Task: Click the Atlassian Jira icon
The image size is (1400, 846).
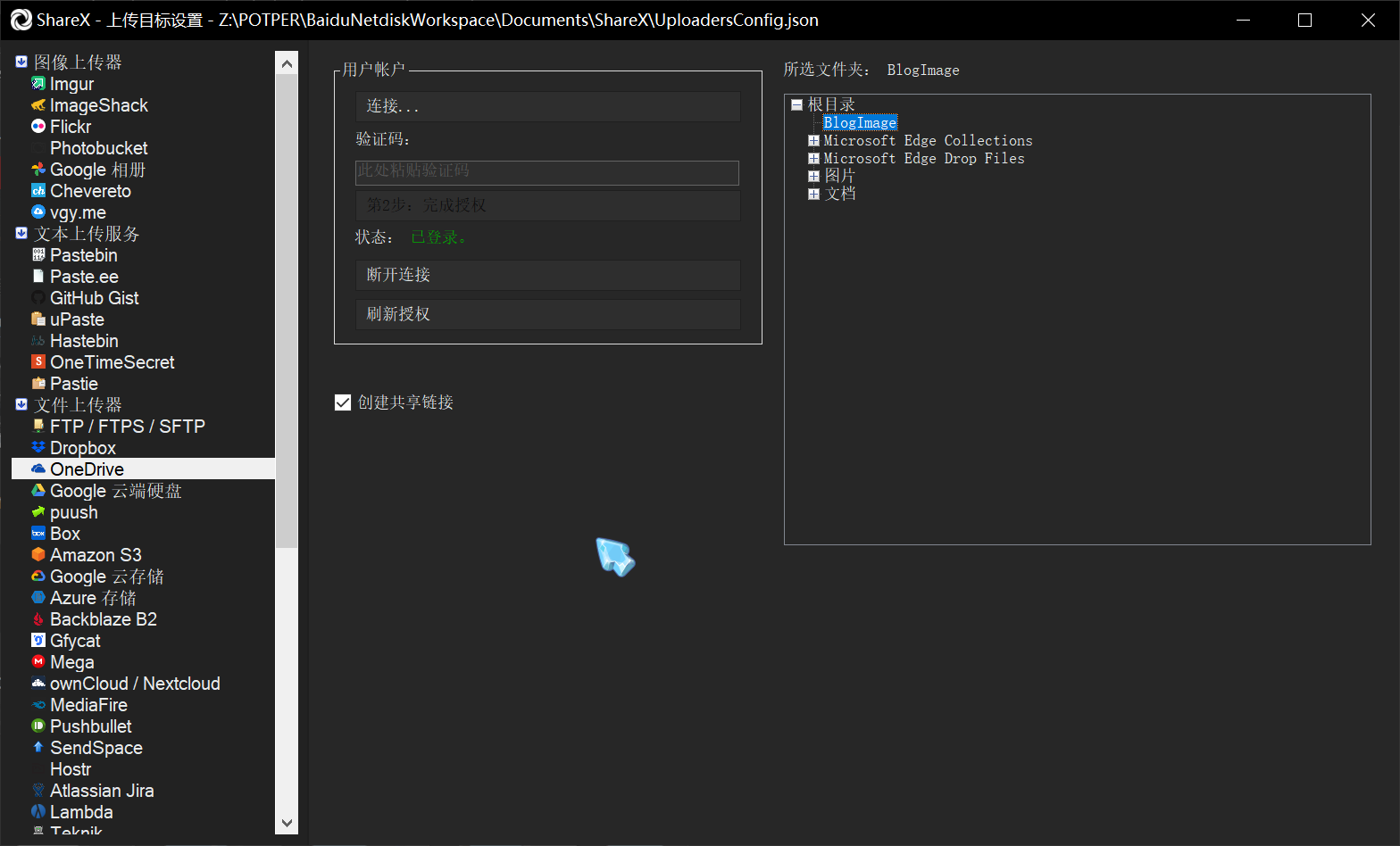Action: pyautogui.click(x=38, y=791)
